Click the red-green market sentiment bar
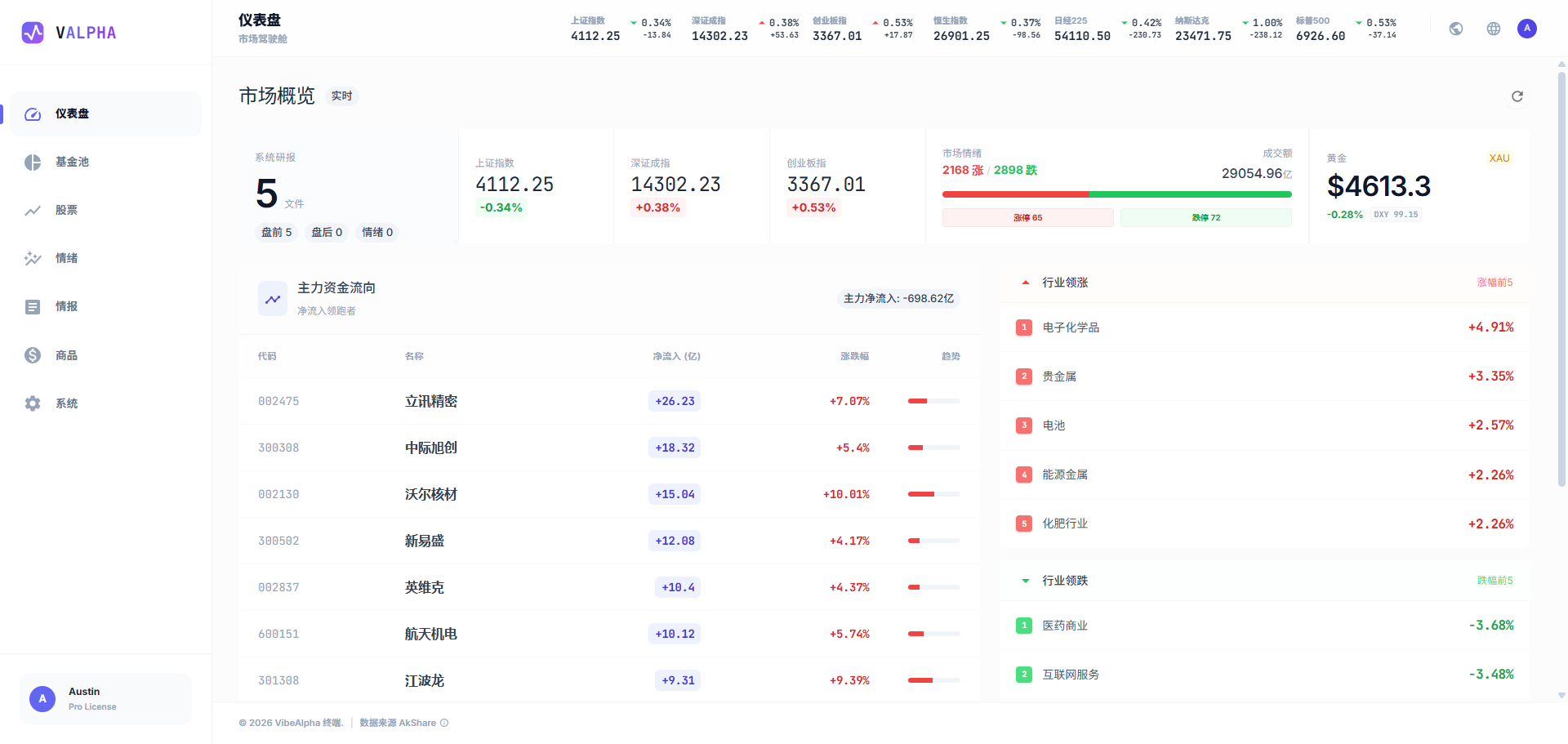Image resolution: width=1568 pixels, height=744 pixels. coord(1116,194)
